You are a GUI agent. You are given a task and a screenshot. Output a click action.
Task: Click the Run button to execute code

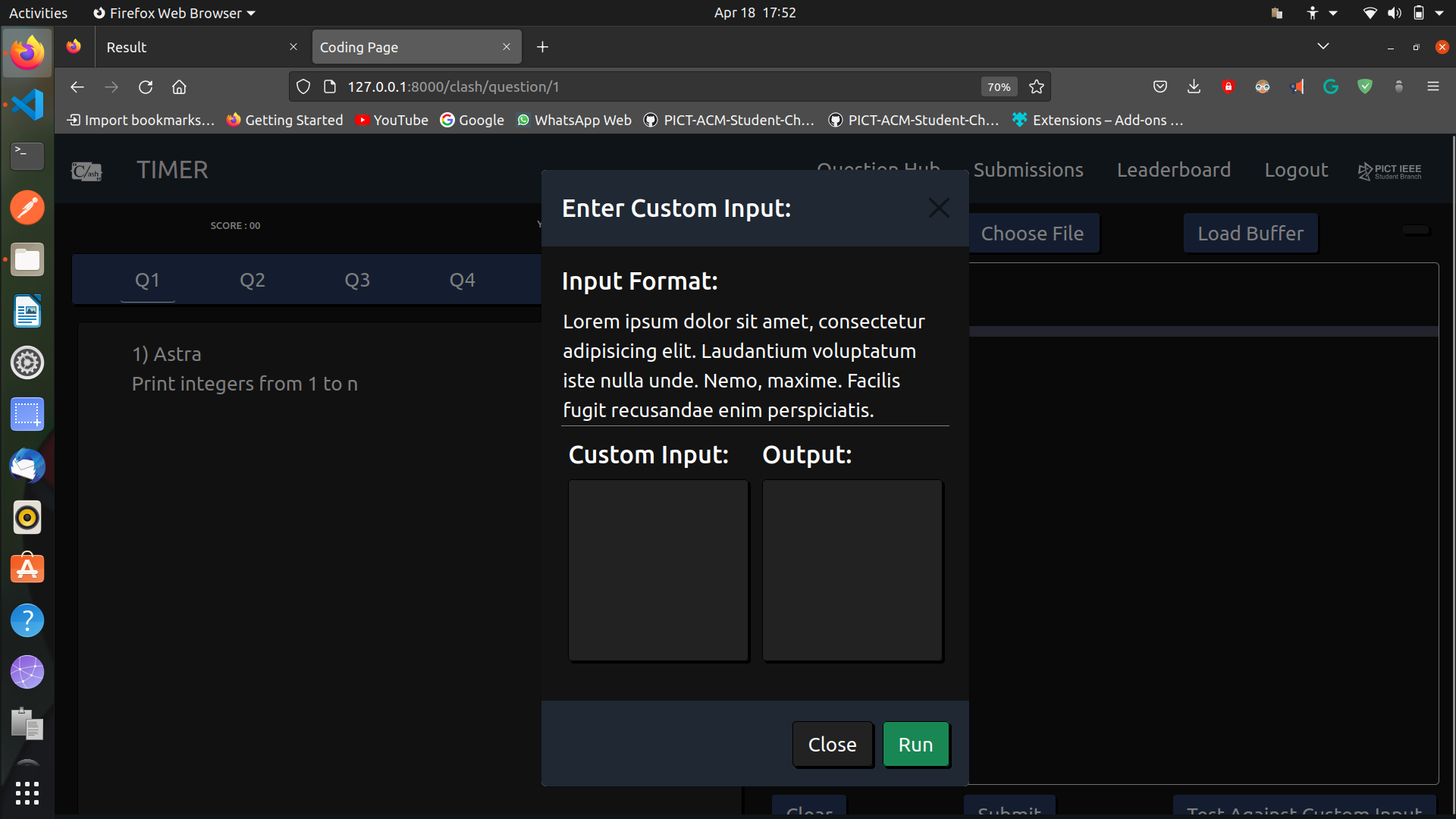pyautogui.click(x=915, y=744)
